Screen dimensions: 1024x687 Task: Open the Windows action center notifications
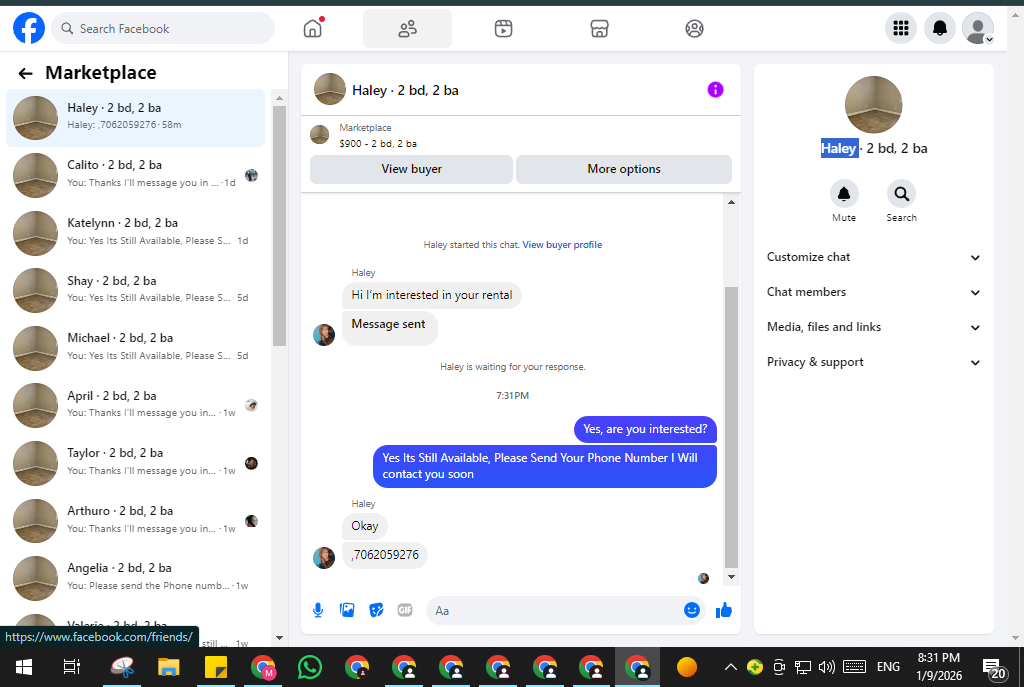(994, 667)
